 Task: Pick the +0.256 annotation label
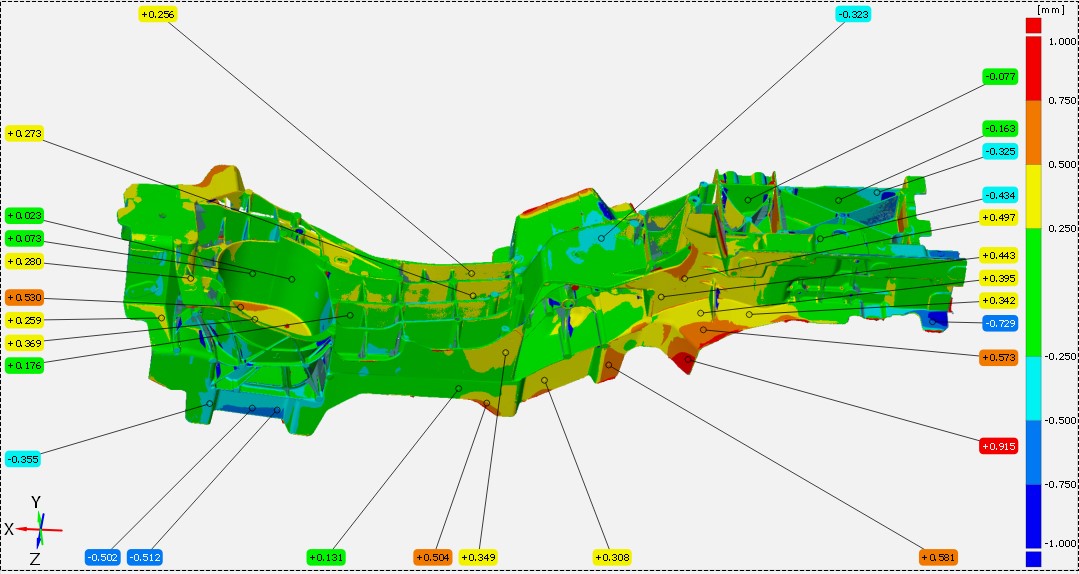point(158,14)
